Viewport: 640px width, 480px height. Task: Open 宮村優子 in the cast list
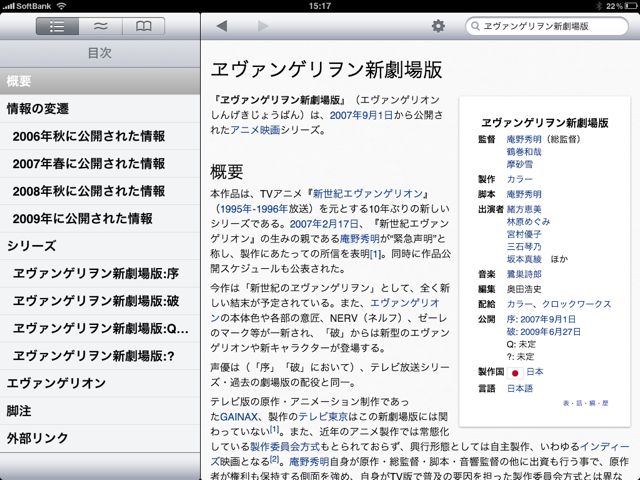coord(524,234)
